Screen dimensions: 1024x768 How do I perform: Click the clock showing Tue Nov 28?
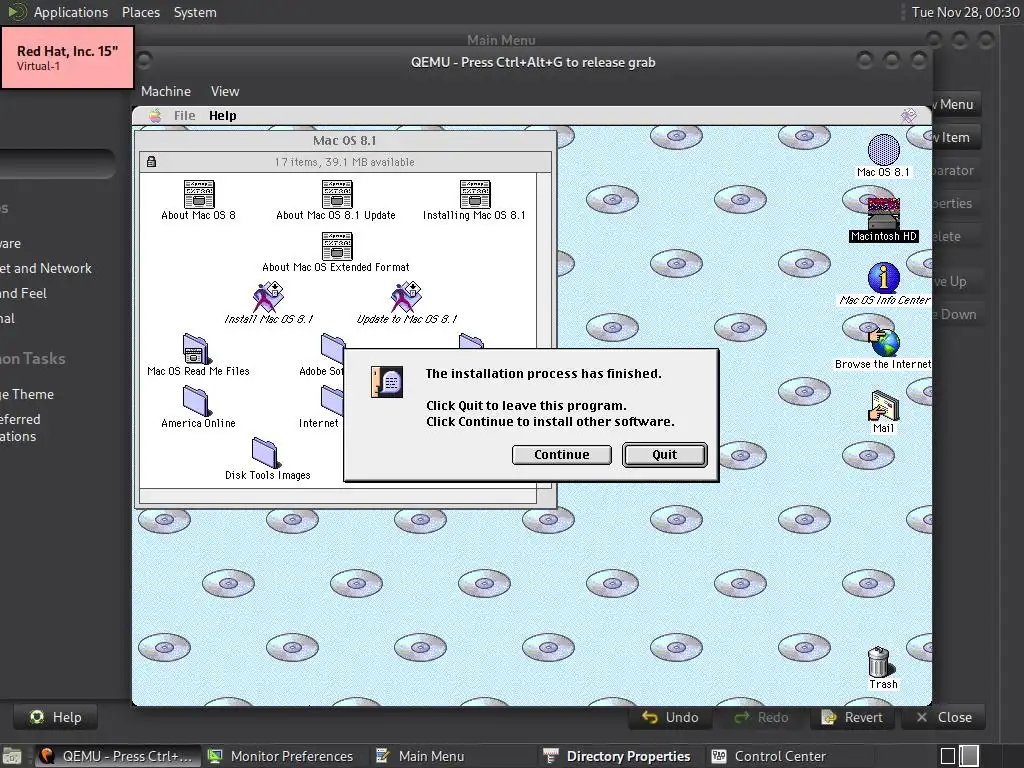pyautogui.click(x=965, y=12)
